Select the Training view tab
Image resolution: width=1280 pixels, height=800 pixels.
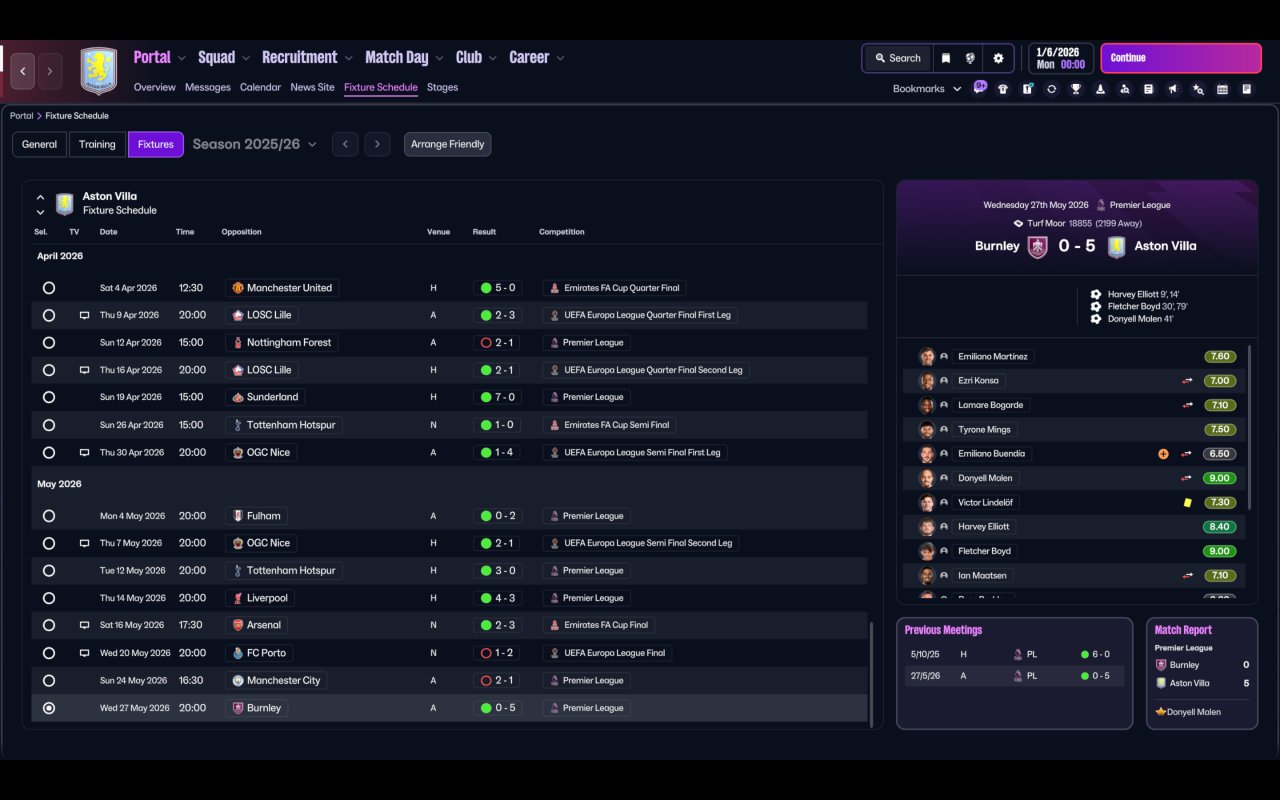97,144
